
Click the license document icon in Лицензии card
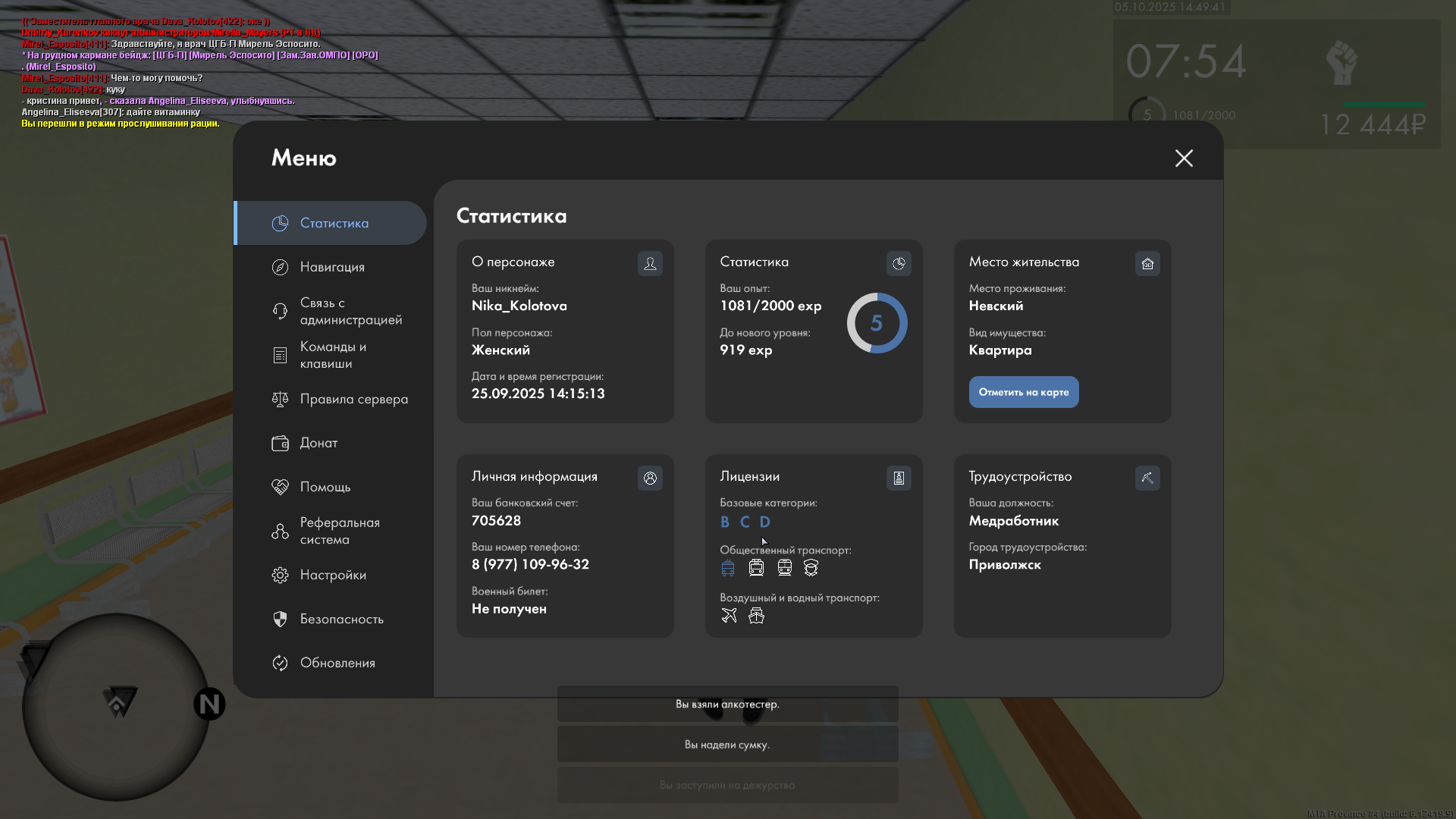899,478
